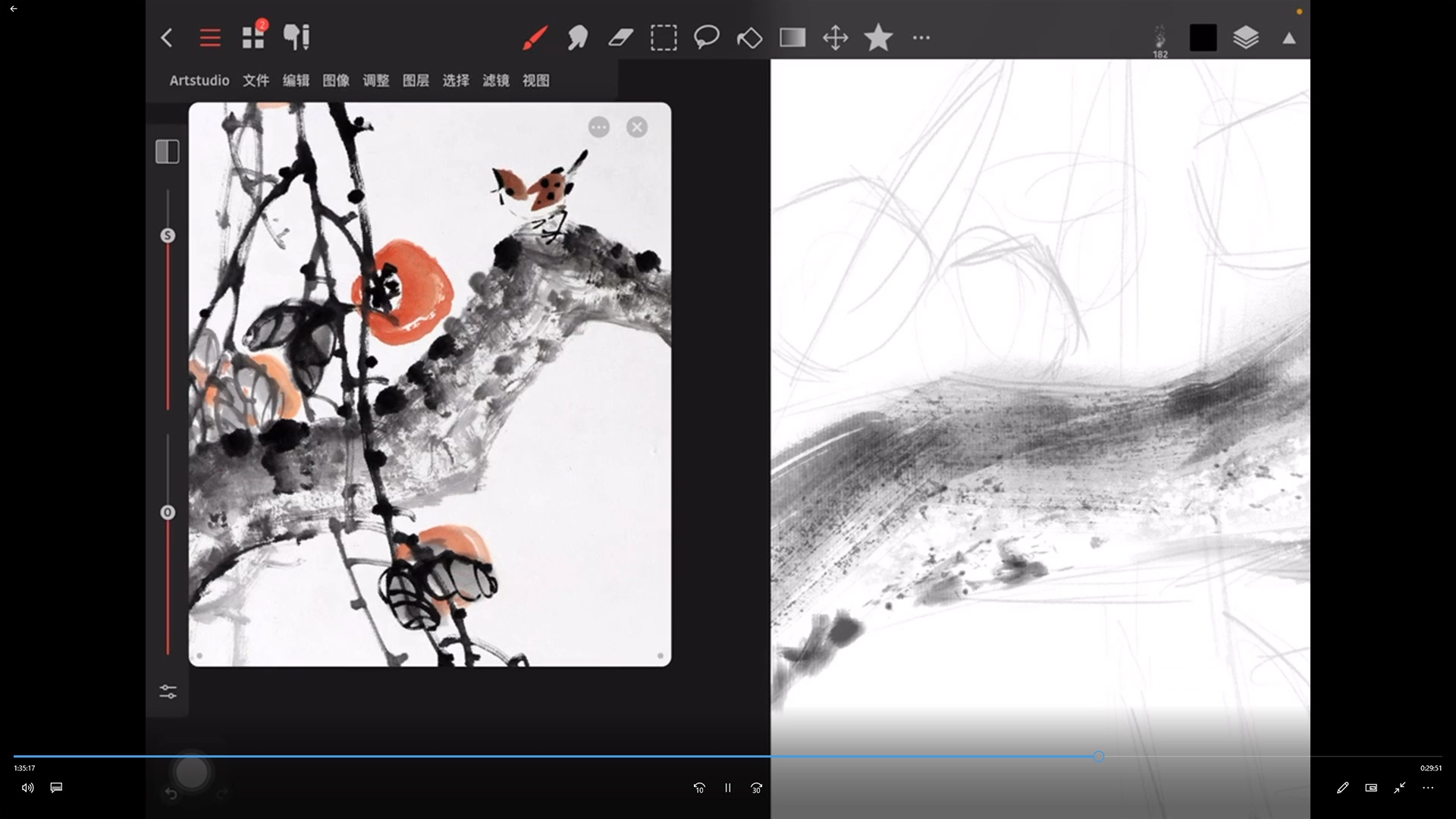Click the black foreground color swatch
The height and width of the screenshot is (819, 1456).
pos(1203,37)
